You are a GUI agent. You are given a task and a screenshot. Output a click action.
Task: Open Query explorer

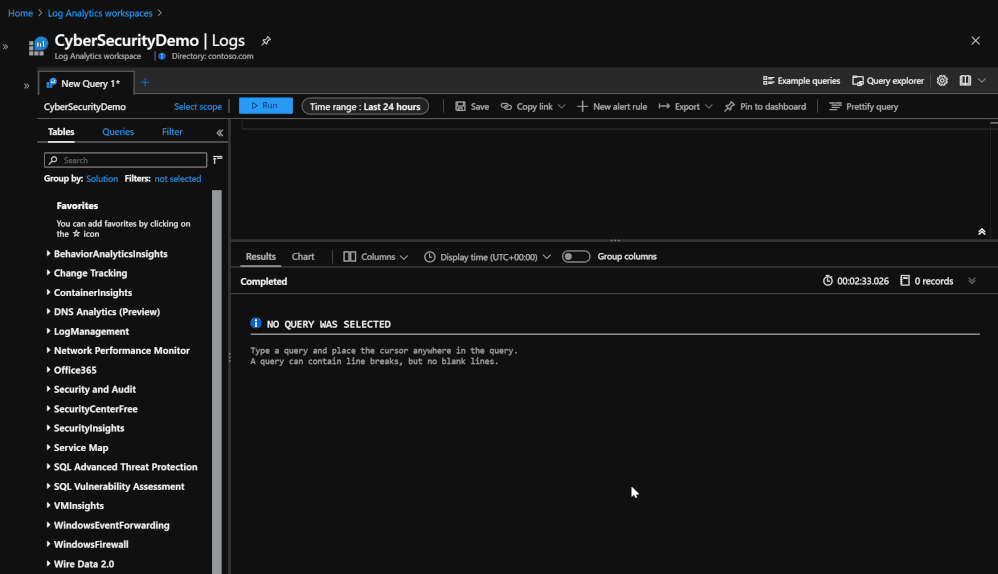pyautogui.click(x=888, y=81)
